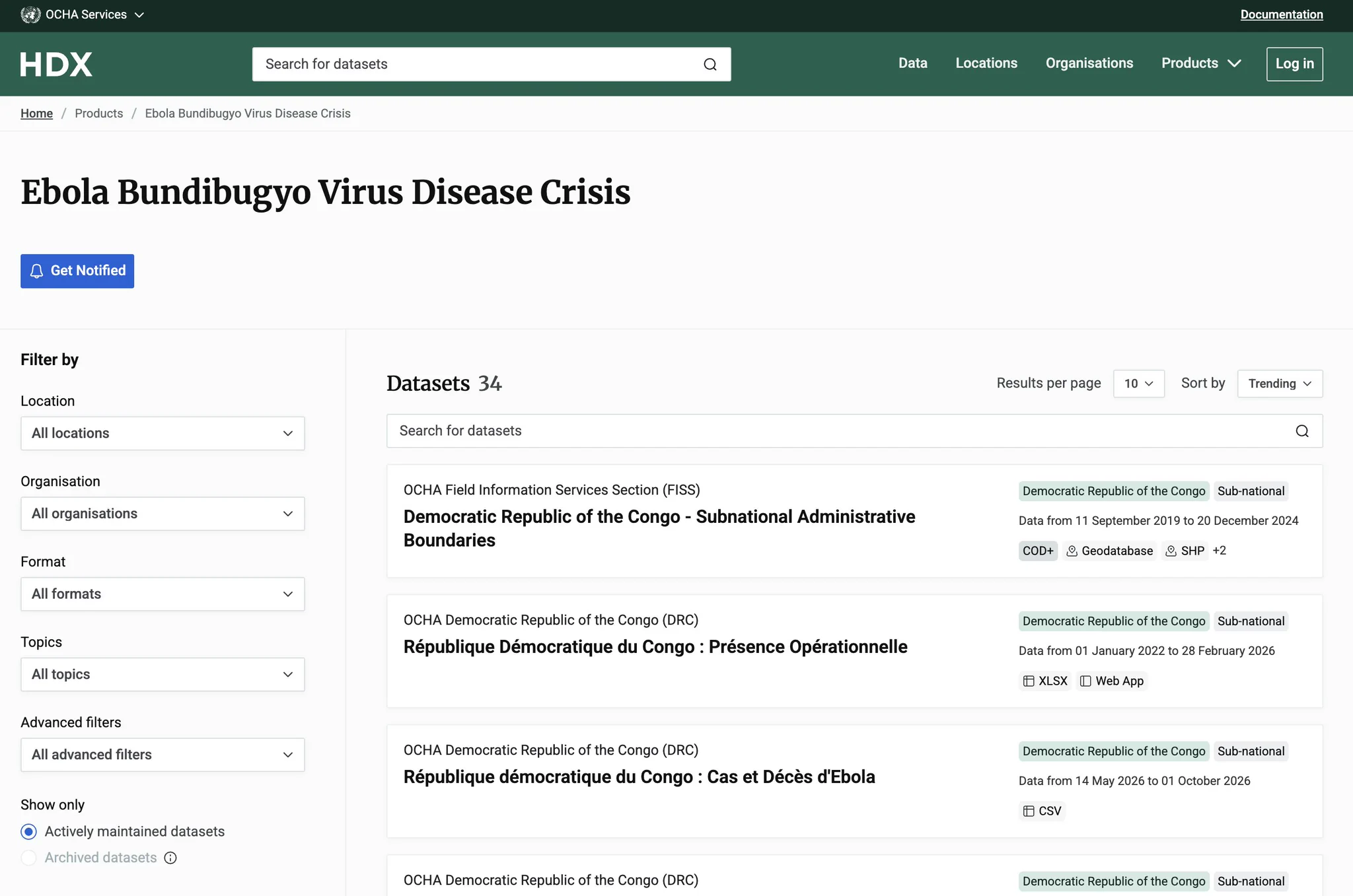Image resolution: width=1353 pixels, height=896 pixels.
Task: Click the header search magnifier icon
Action: (x=710, y=64)
